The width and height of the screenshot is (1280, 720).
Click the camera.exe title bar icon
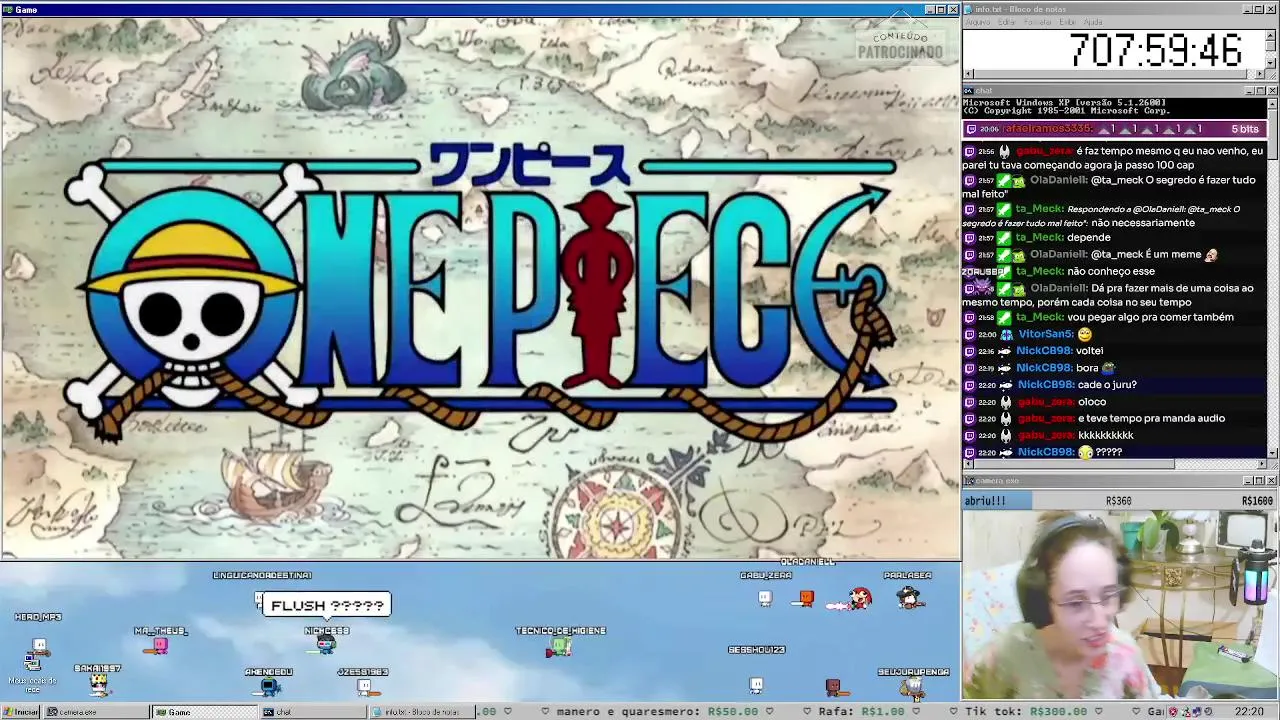[968, 481]
